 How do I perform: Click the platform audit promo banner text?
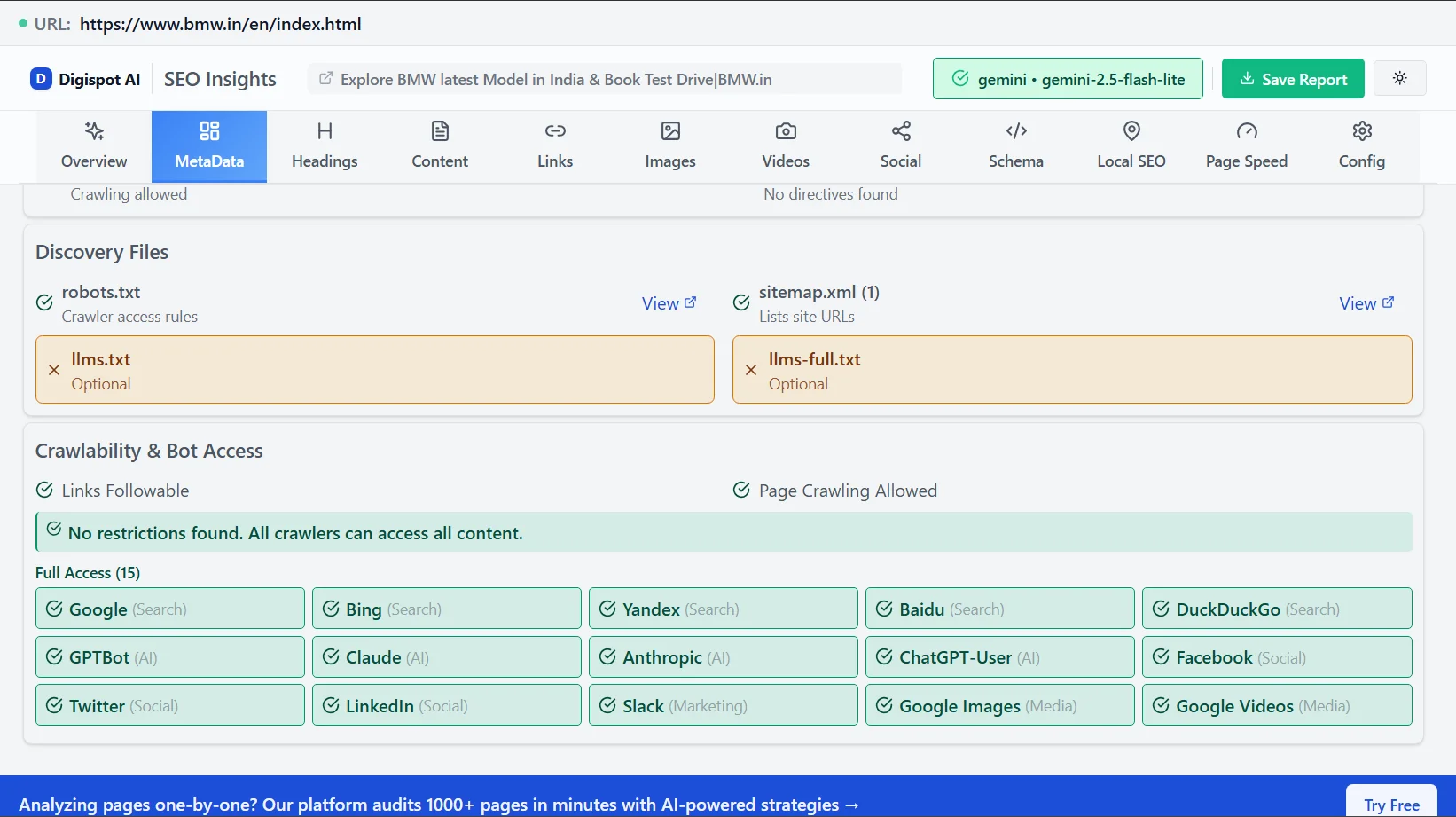[x=439, y=805]
